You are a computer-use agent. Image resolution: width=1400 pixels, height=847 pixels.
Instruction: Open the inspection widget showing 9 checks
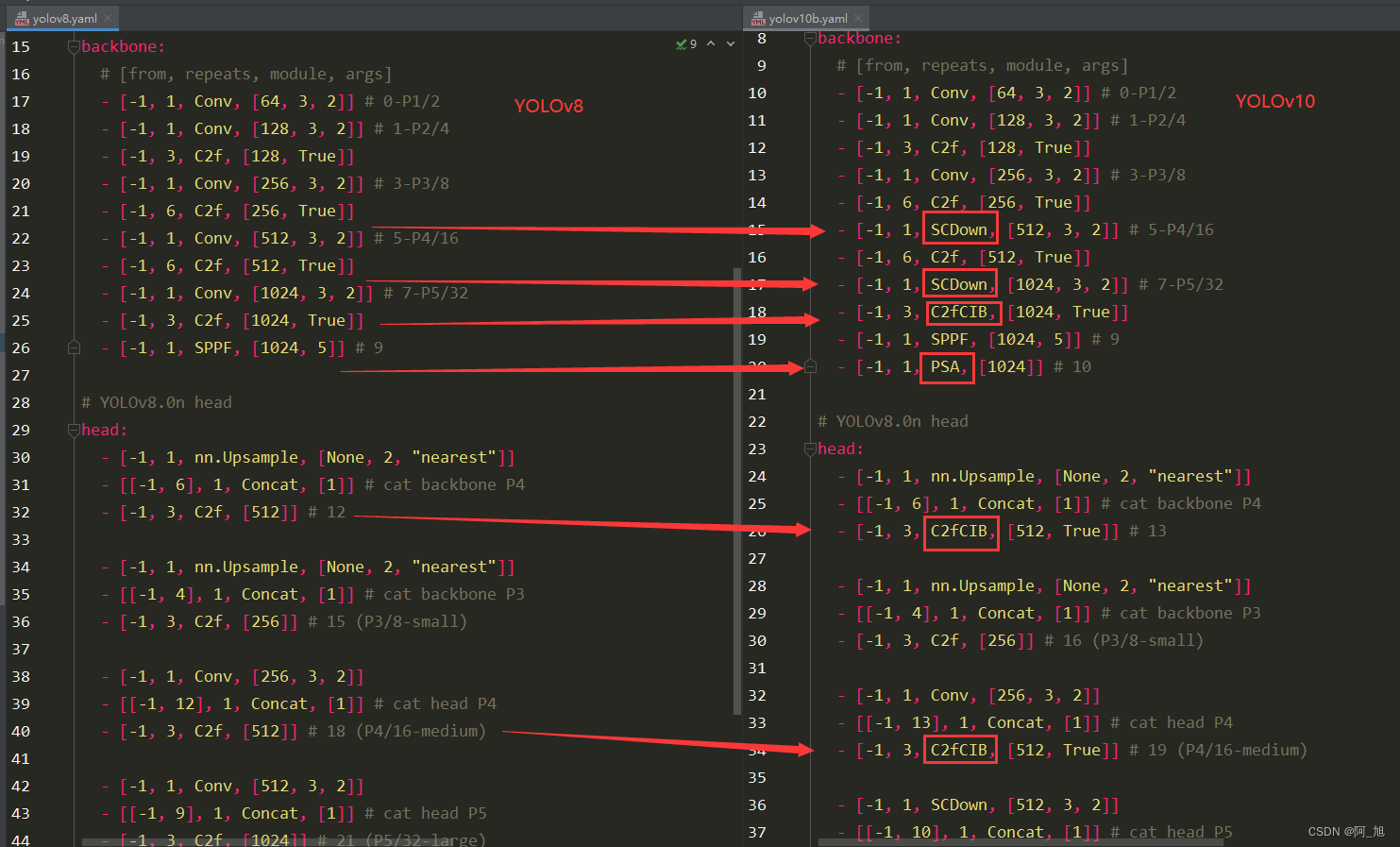pos(686,44)
